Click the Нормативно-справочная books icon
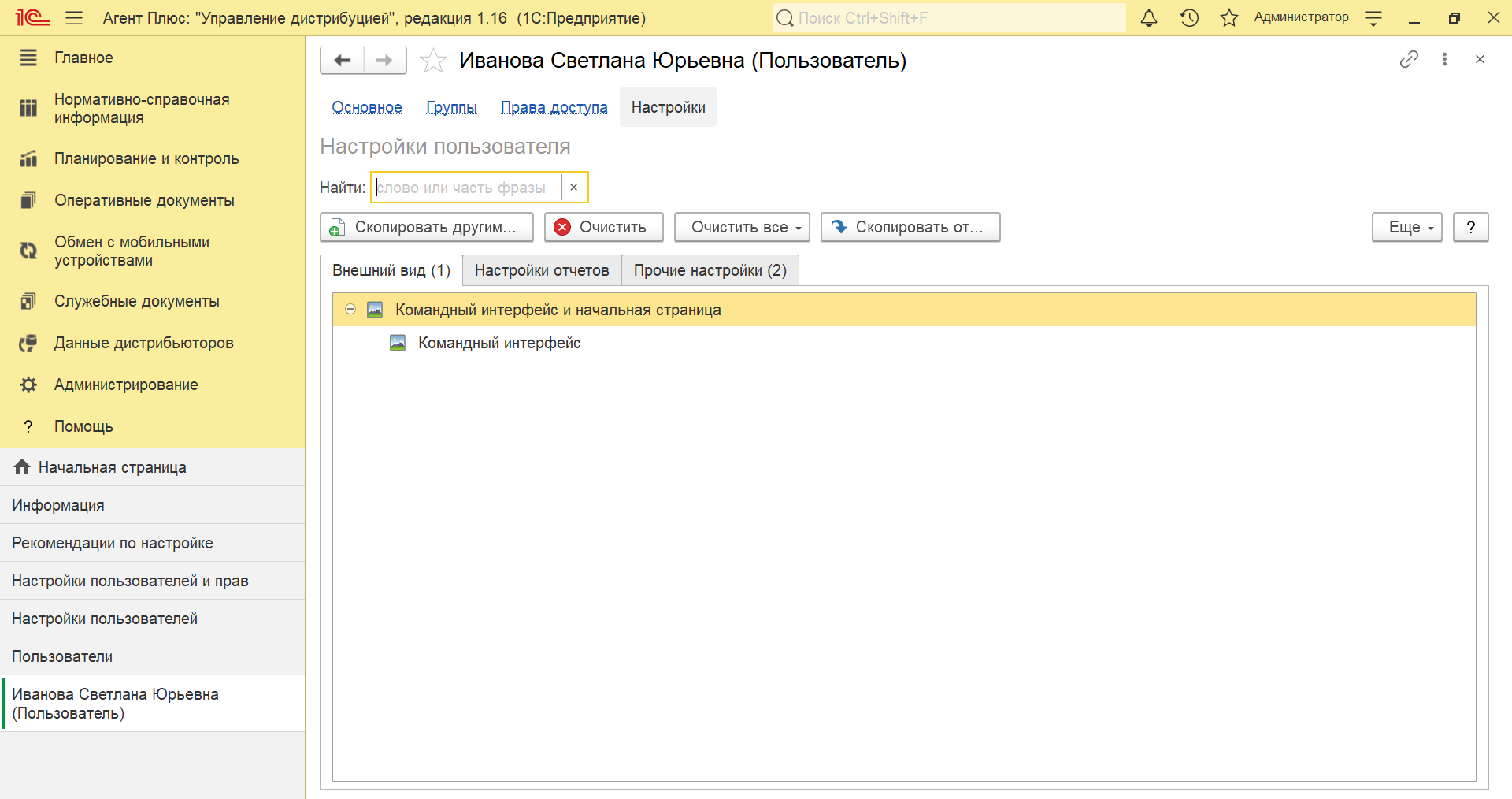Screen dimensions: 1512x799 28,108
